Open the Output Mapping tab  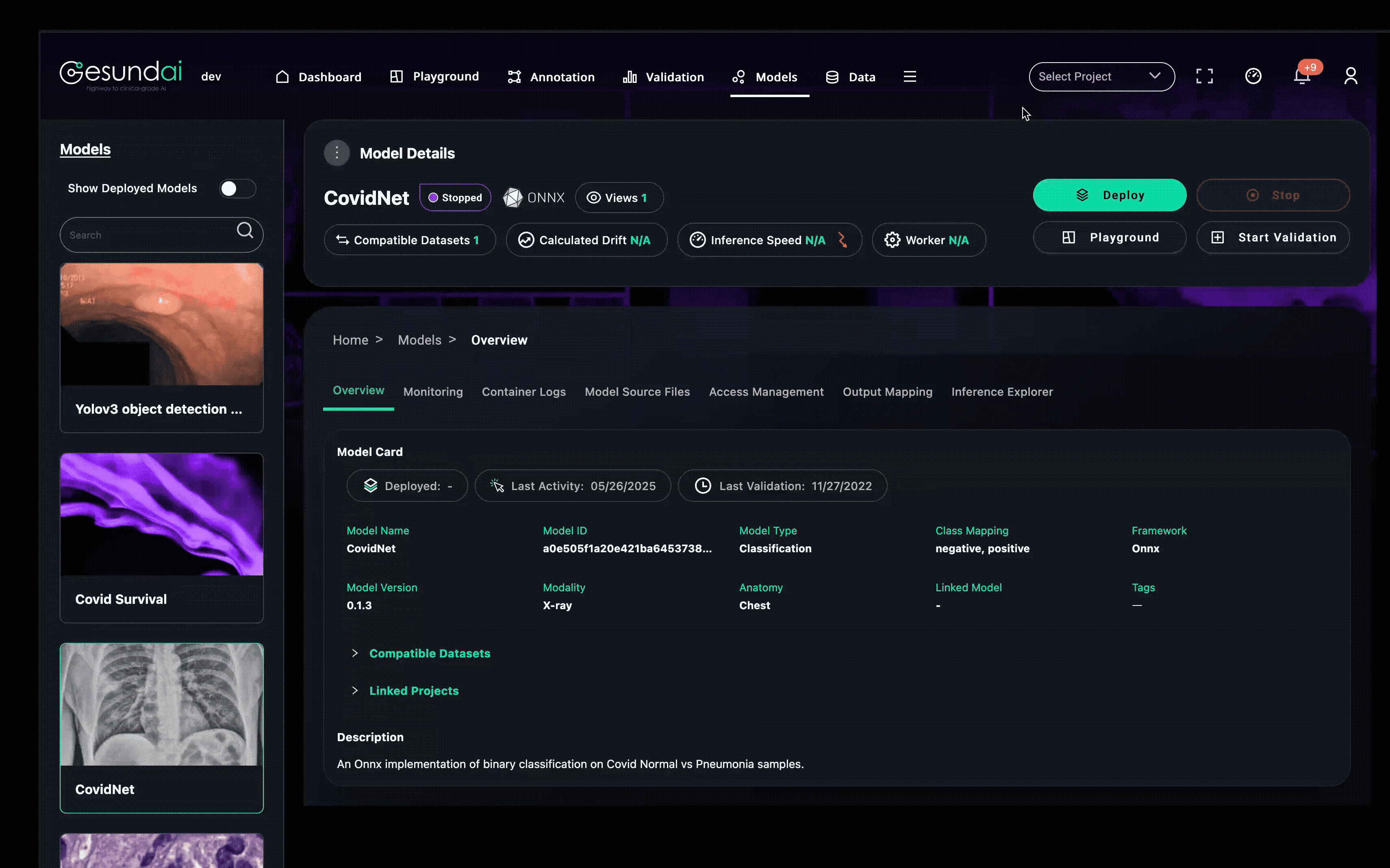coord(887,391)
